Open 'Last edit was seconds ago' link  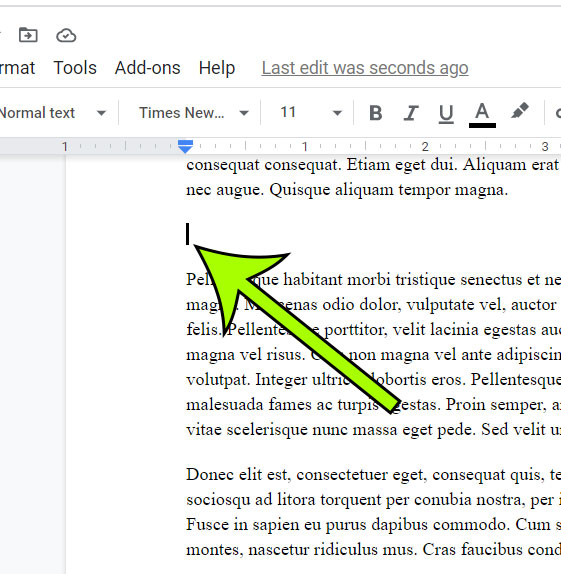click(x=365, y=68)
